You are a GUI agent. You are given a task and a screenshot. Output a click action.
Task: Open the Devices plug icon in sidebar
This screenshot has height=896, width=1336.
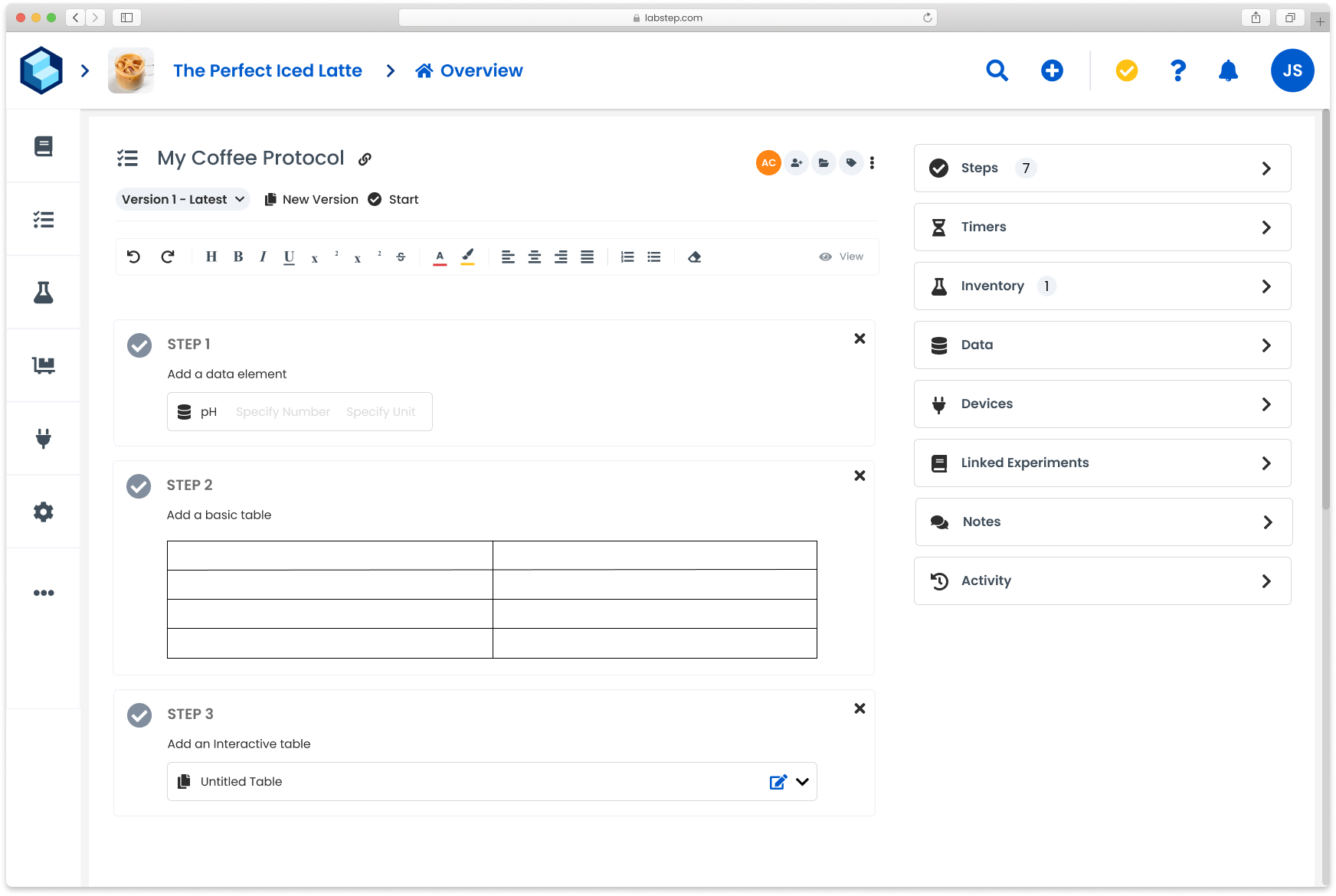tap(44, 438)
